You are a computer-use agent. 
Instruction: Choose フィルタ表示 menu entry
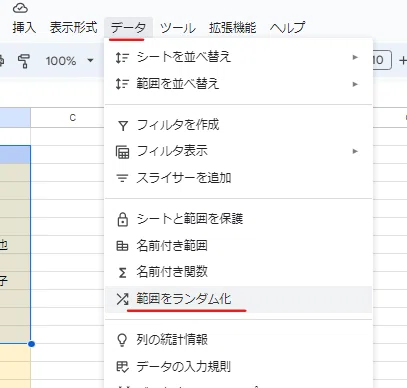238,151
